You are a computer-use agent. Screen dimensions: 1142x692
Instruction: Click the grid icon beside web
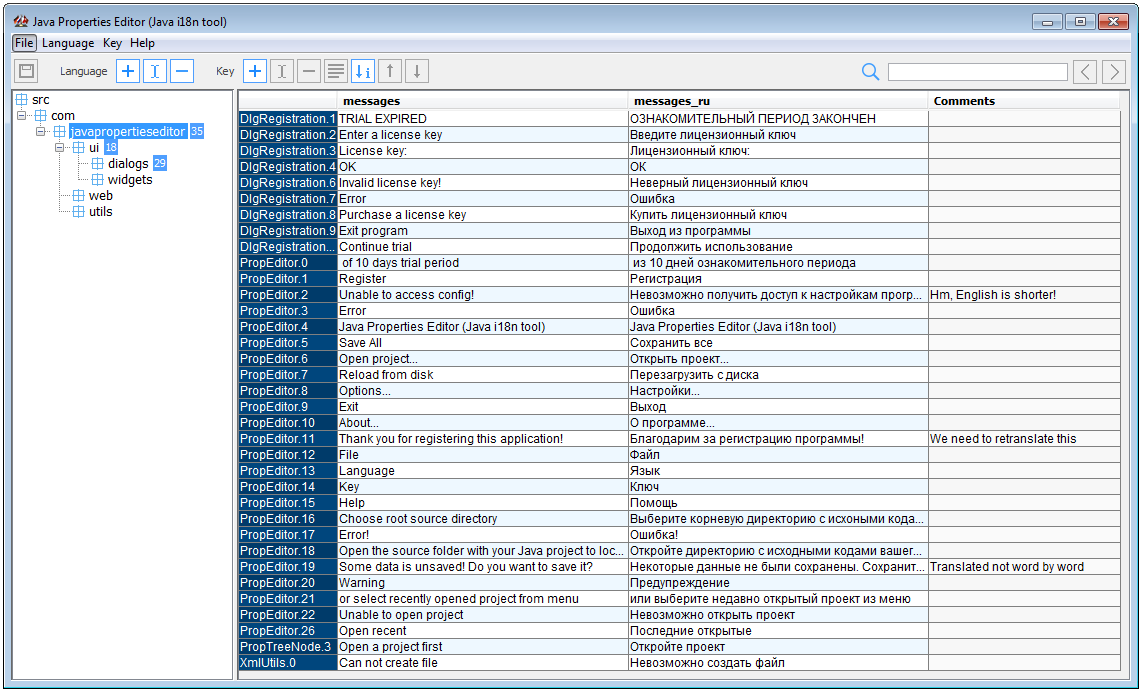tap(79, 196)
